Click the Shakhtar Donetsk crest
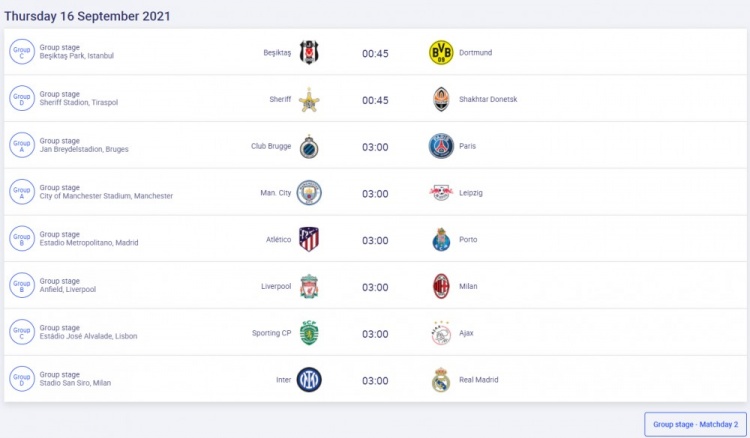Viewport: 750px width, 438px height. pos(441,100)
